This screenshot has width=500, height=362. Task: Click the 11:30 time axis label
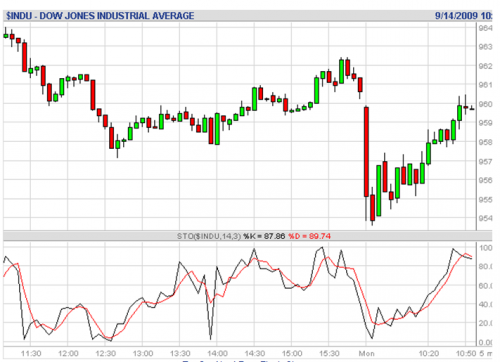click(x=31, y=353)
